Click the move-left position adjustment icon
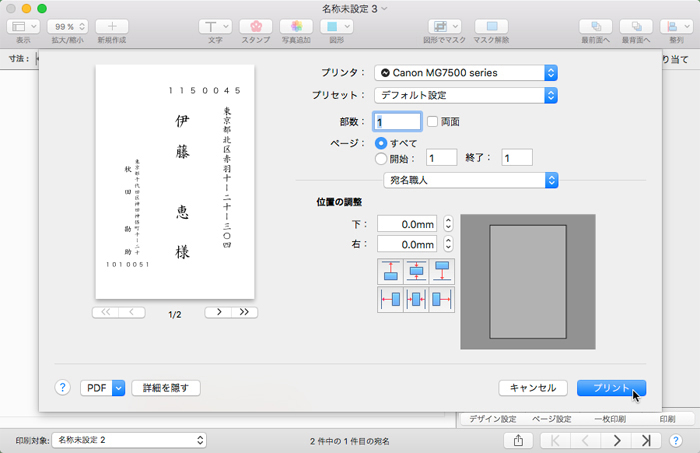Screen dimensions: 700x453 [391, 299]
